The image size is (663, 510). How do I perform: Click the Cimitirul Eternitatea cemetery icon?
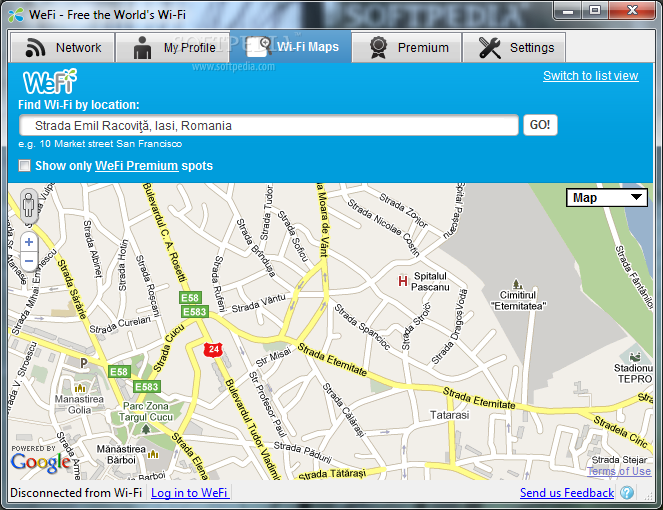(x=516, y=284)
